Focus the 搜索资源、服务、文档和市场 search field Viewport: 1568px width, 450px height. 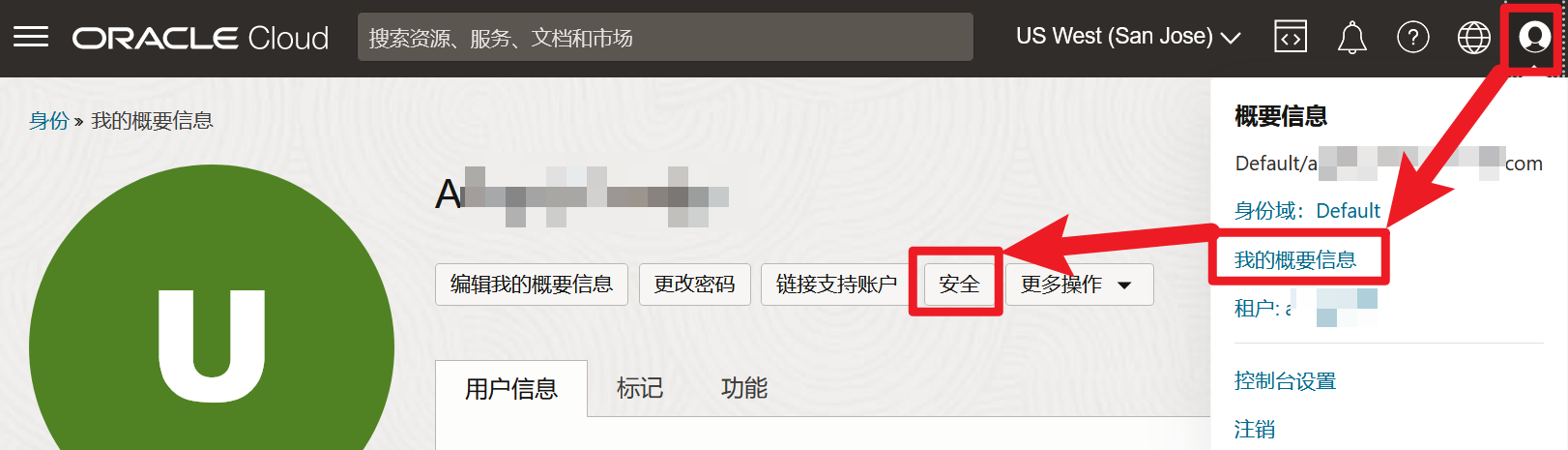tap(665, 37)
